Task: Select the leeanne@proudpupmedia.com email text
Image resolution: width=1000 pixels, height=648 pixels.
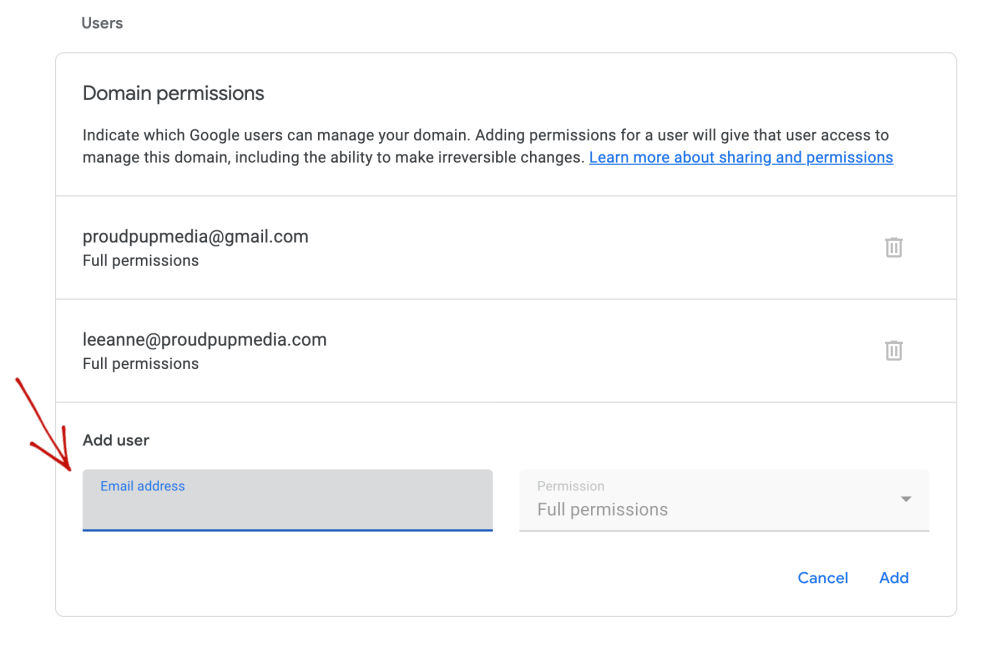Action: (x=204, y=339)
